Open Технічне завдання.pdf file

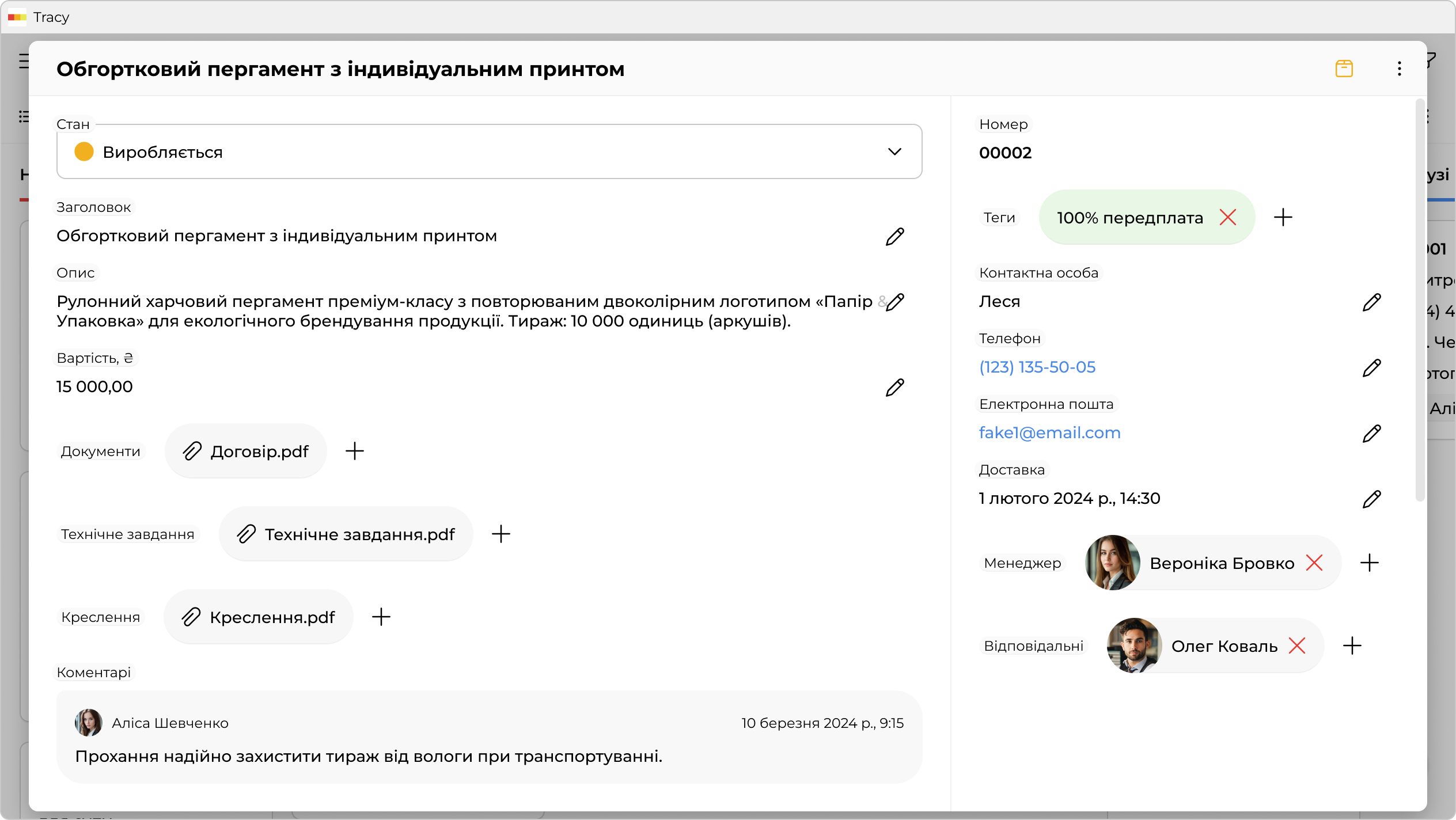tap(347, 534)
